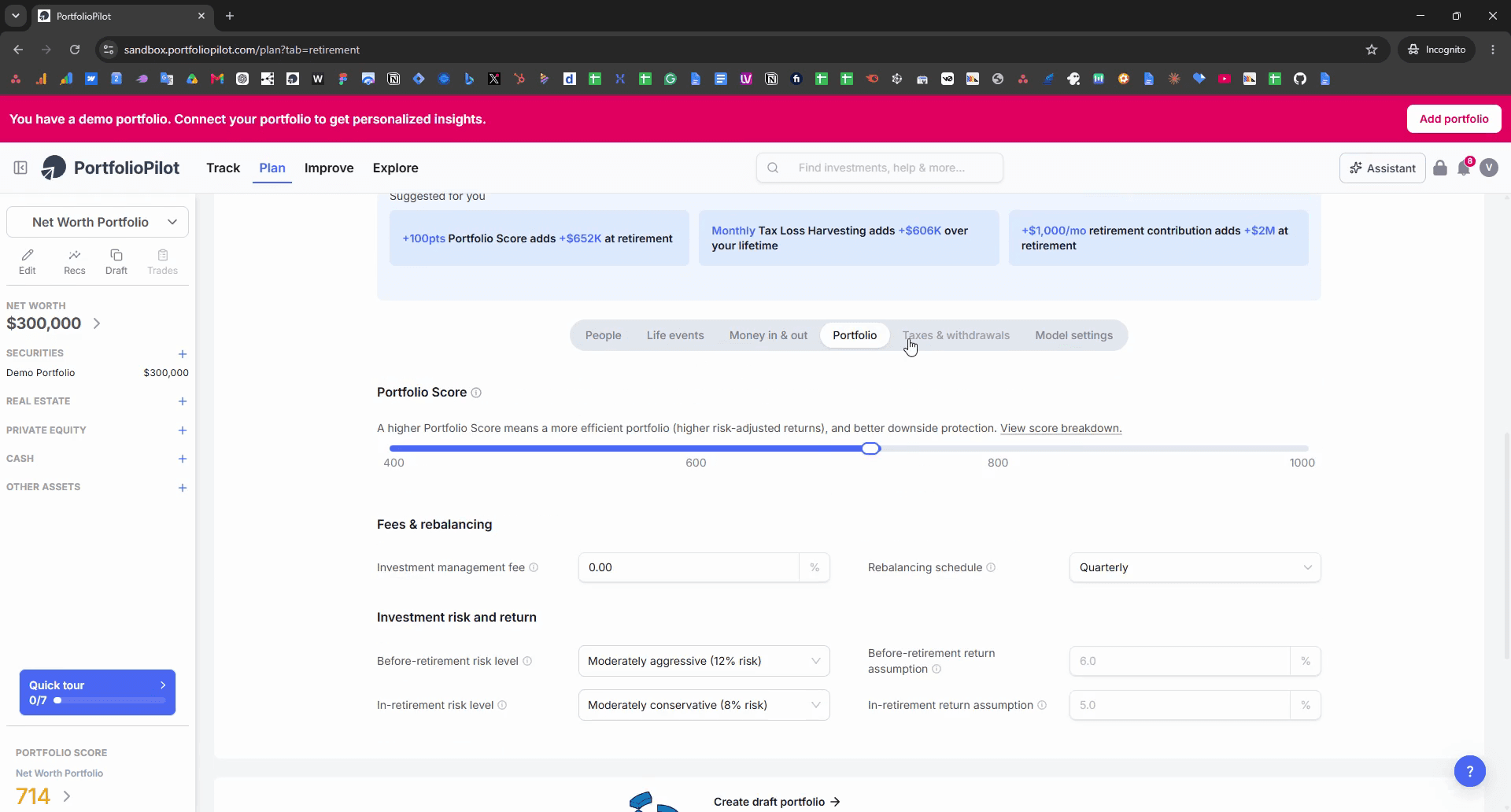Viewport: 1511px width, 812px height.
Task: Open the notifications bell icon
Action: [x=1464, y=168]
